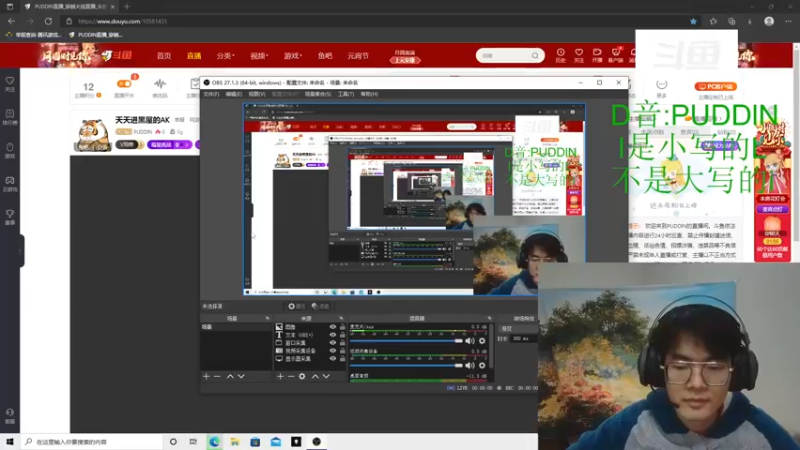Image resolution: width=800 pixels, height=450 pixels.
Task: Open 工具(T) menu in OBS
Action: [x=346, y=94]
